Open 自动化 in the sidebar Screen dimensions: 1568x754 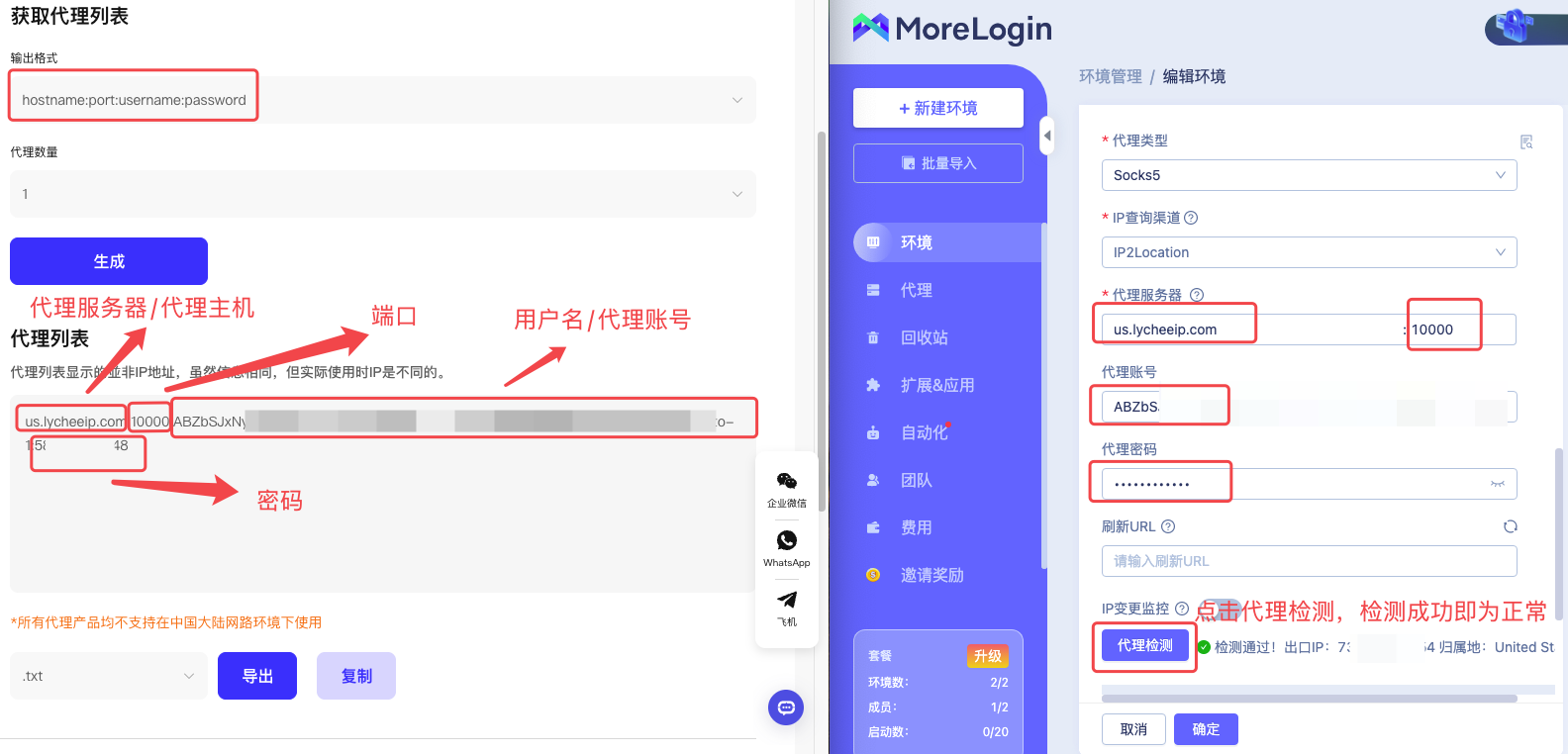(x=946, y=432)
